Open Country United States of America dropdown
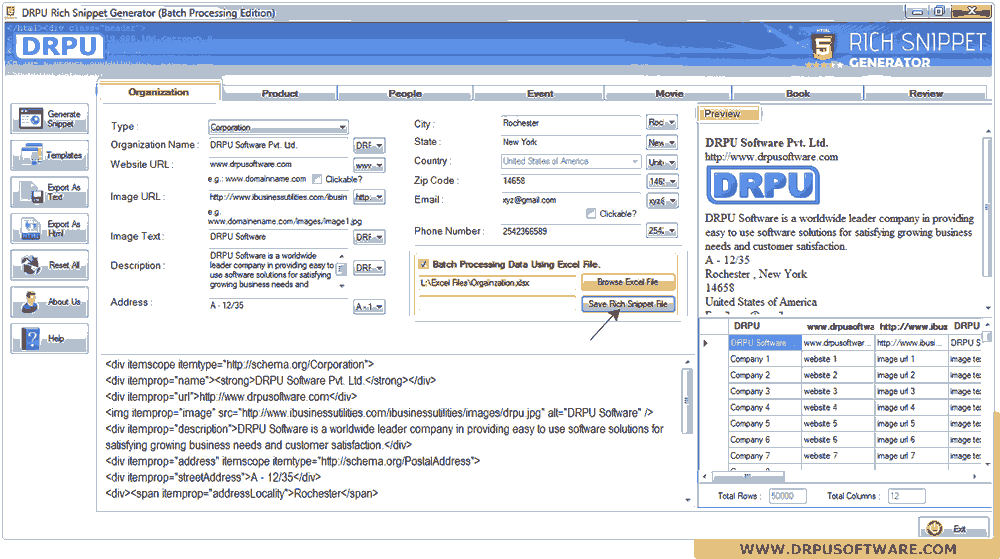 [x=571, y=161]
